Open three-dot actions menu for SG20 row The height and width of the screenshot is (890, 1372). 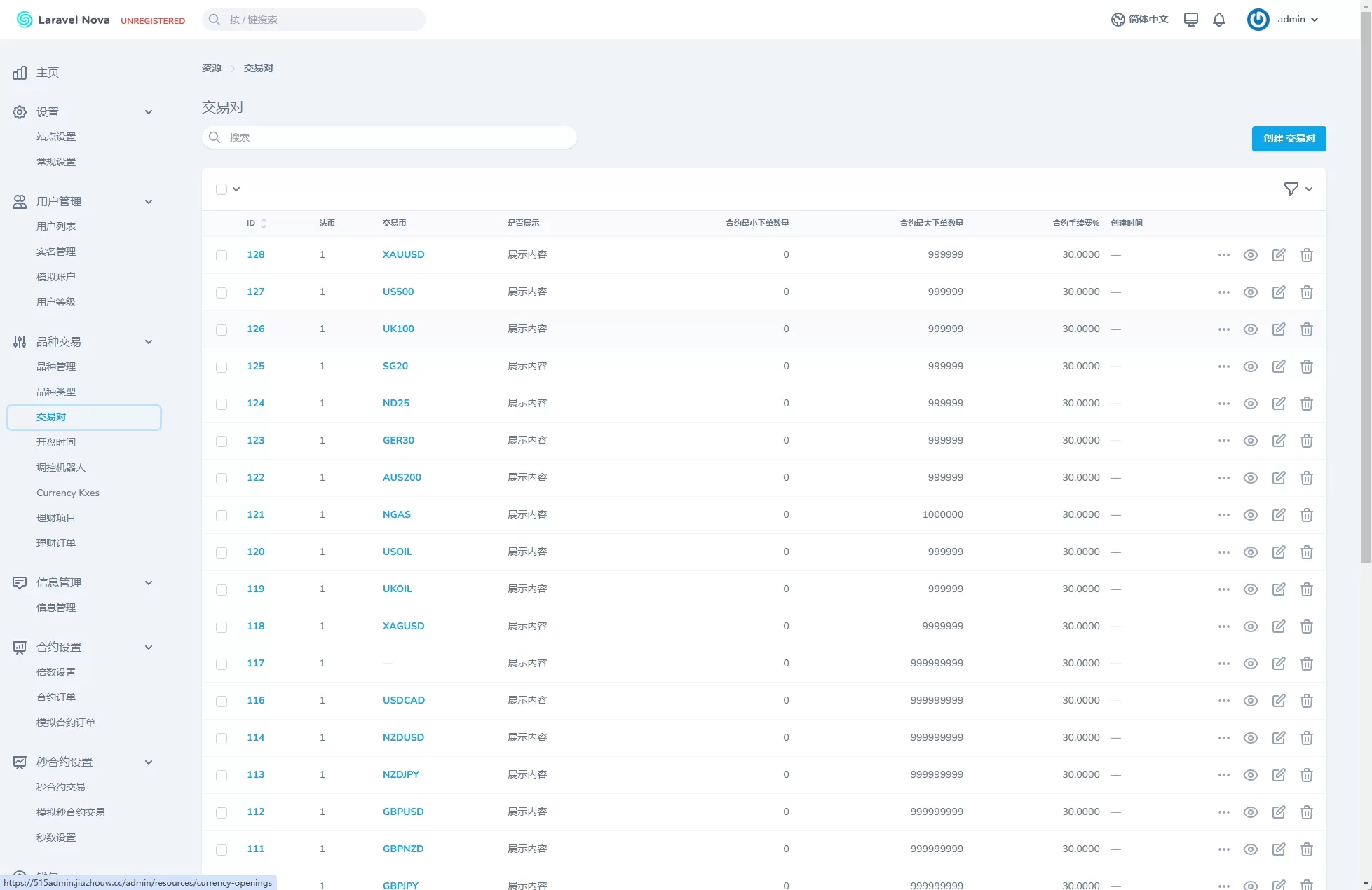[1223, 367]
